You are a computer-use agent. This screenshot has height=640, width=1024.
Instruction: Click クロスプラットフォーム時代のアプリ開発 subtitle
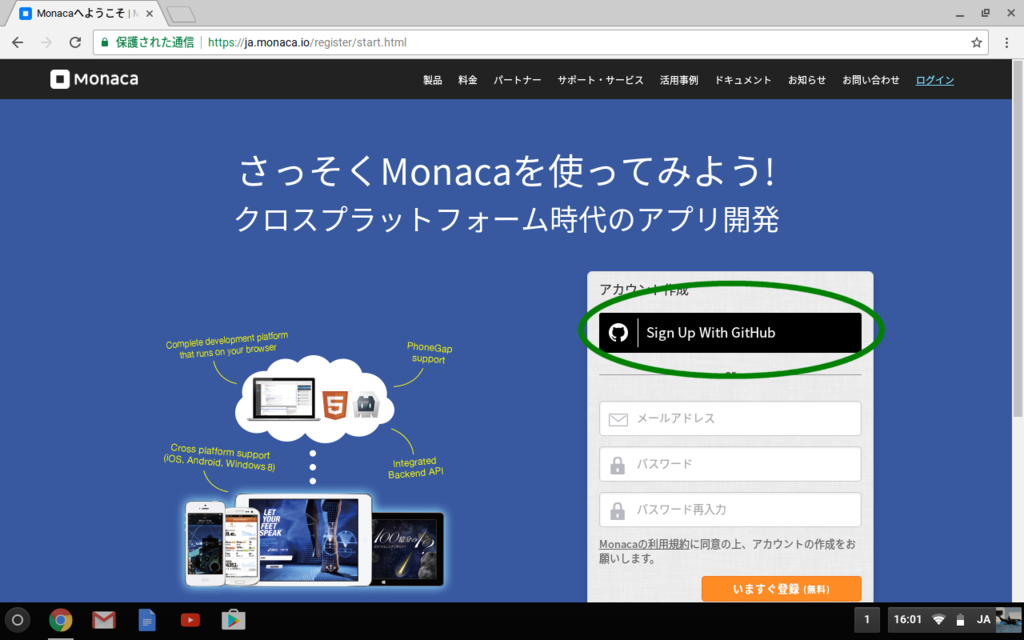507,219
